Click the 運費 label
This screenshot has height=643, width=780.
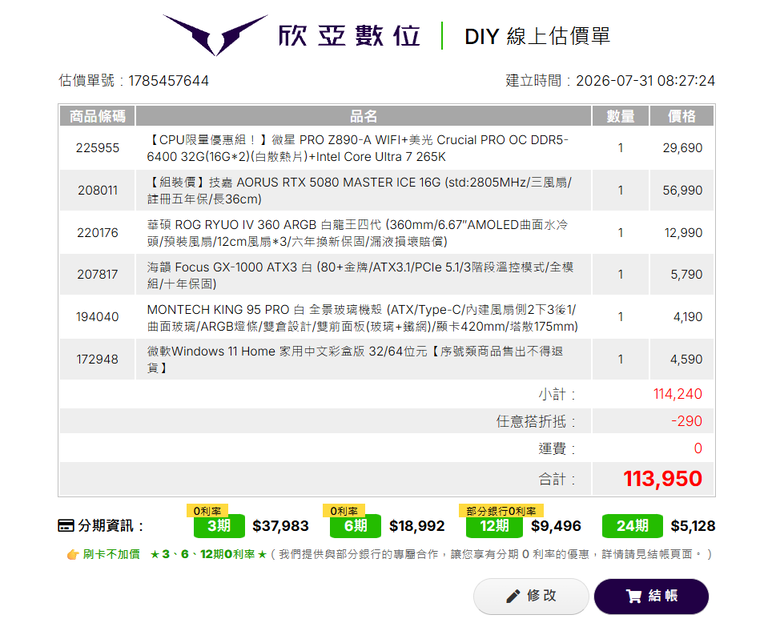point(557,449)
